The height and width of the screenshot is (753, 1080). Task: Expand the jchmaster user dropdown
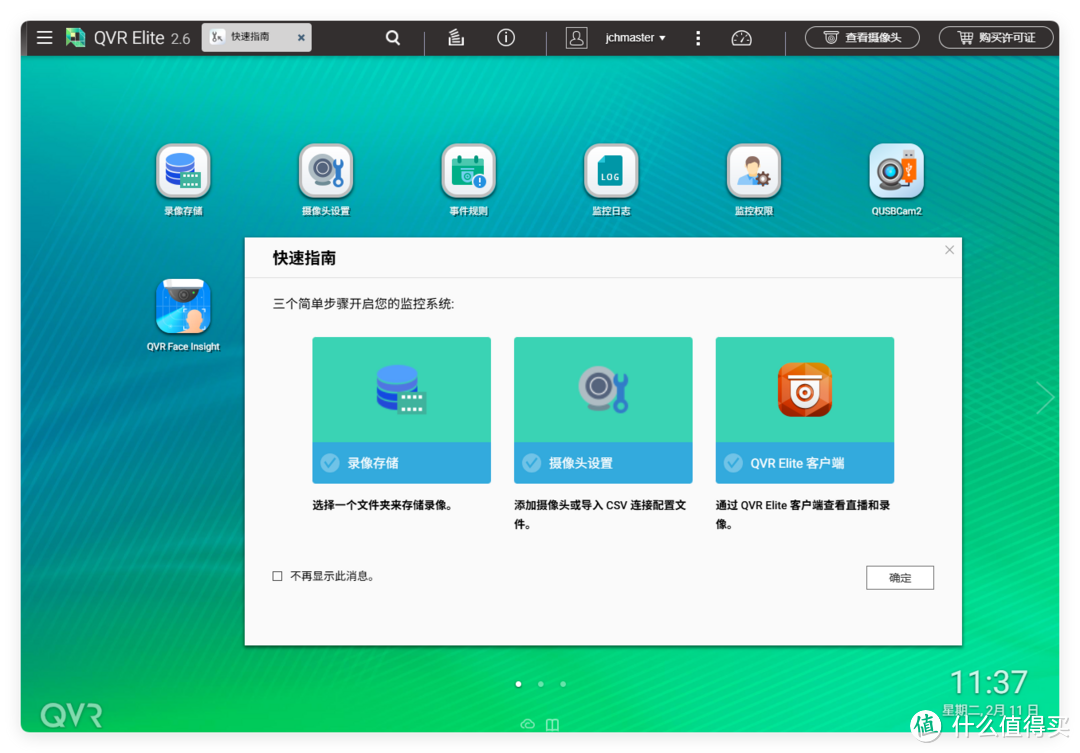[635, 38]
